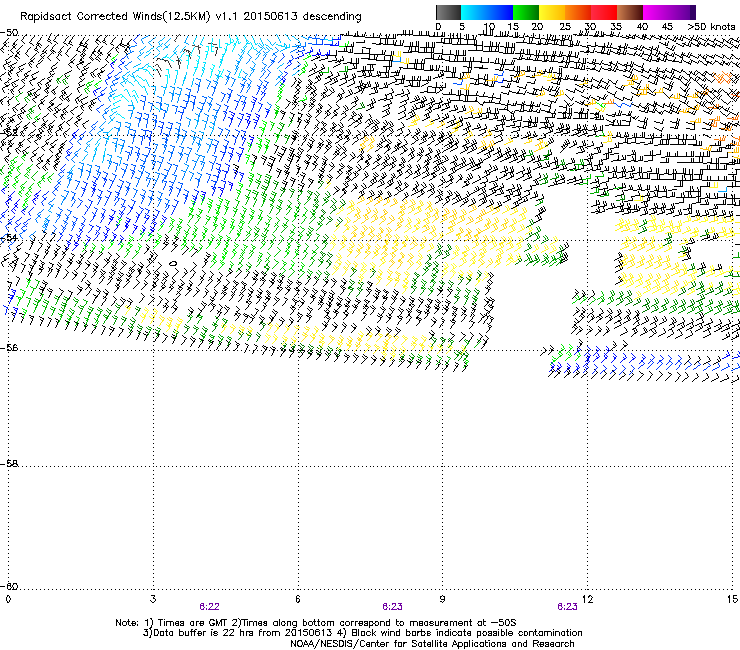Click the red segment of the color bar
740x650 pixels.
[604, 12]
